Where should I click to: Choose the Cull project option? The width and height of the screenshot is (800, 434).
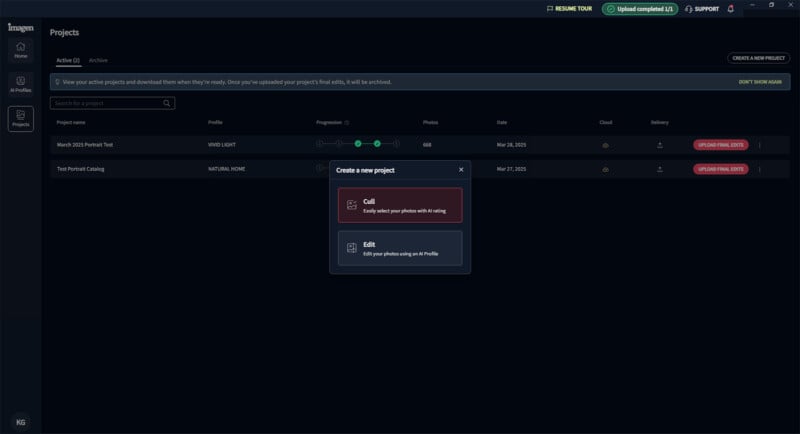pos(400,205)
